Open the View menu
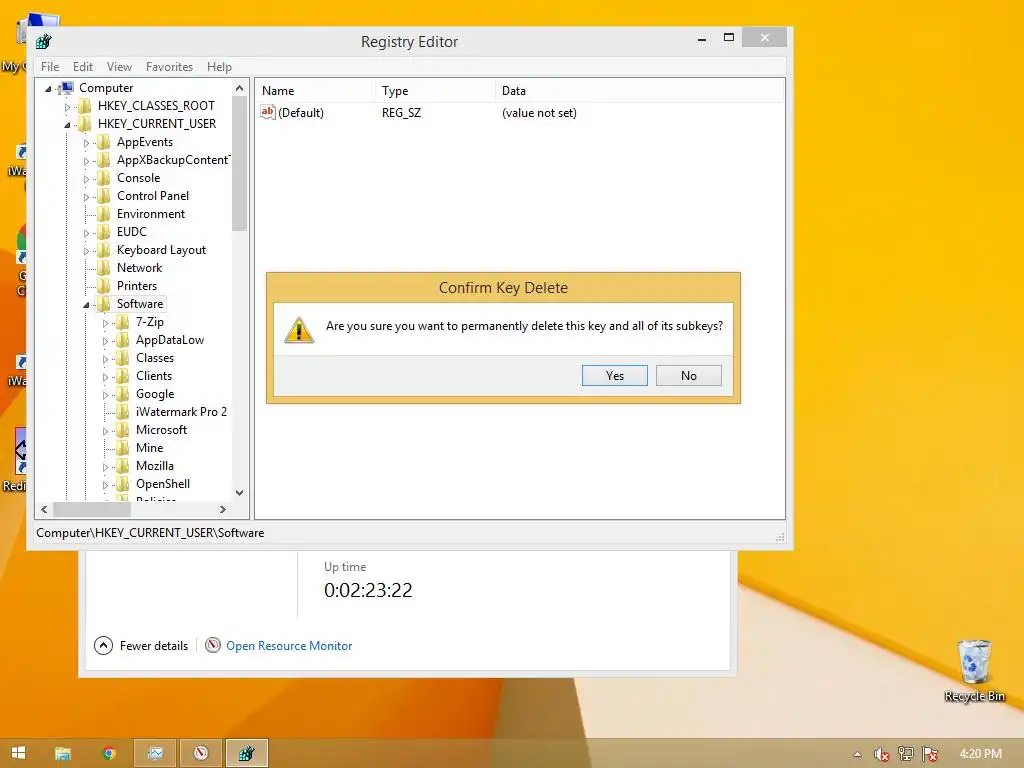This screenshot has height=768, width=1024. [x=119, y=67]
